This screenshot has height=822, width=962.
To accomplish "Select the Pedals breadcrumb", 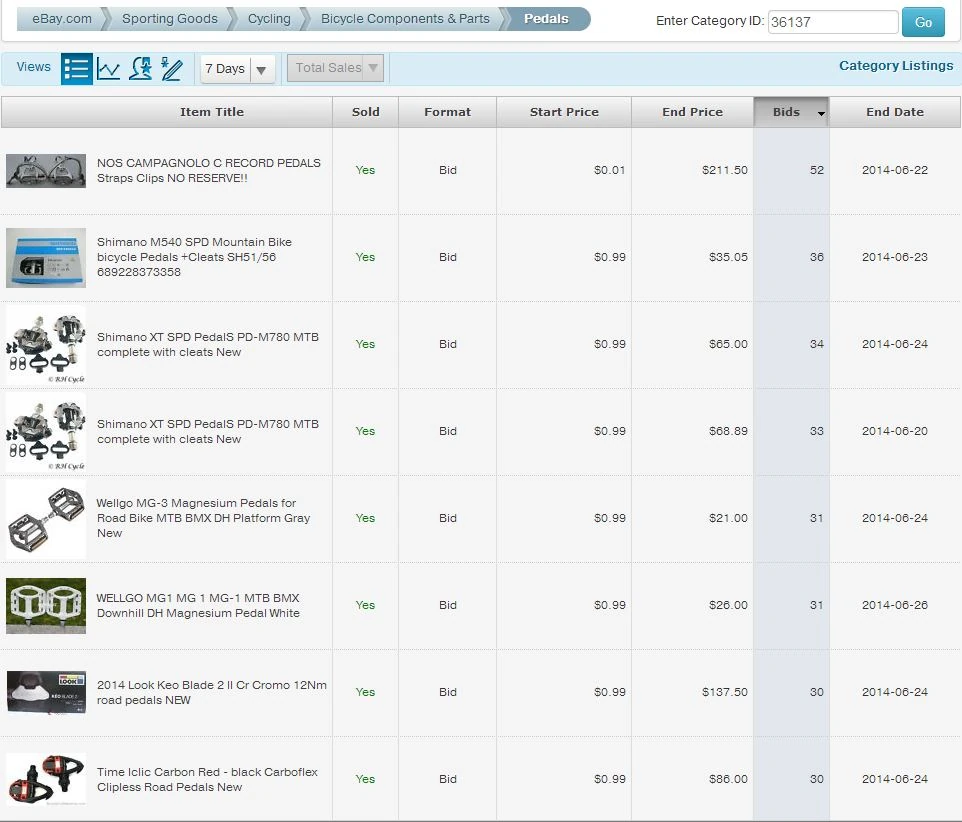I will click(x=546, y=19).
